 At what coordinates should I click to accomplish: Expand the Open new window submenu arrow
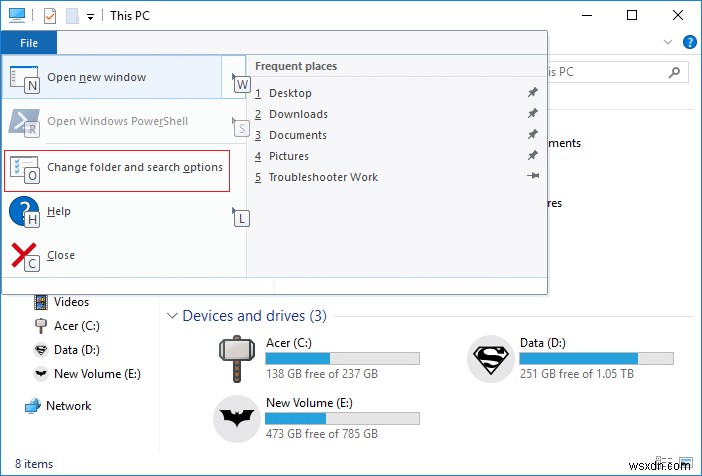click(234, 77)
